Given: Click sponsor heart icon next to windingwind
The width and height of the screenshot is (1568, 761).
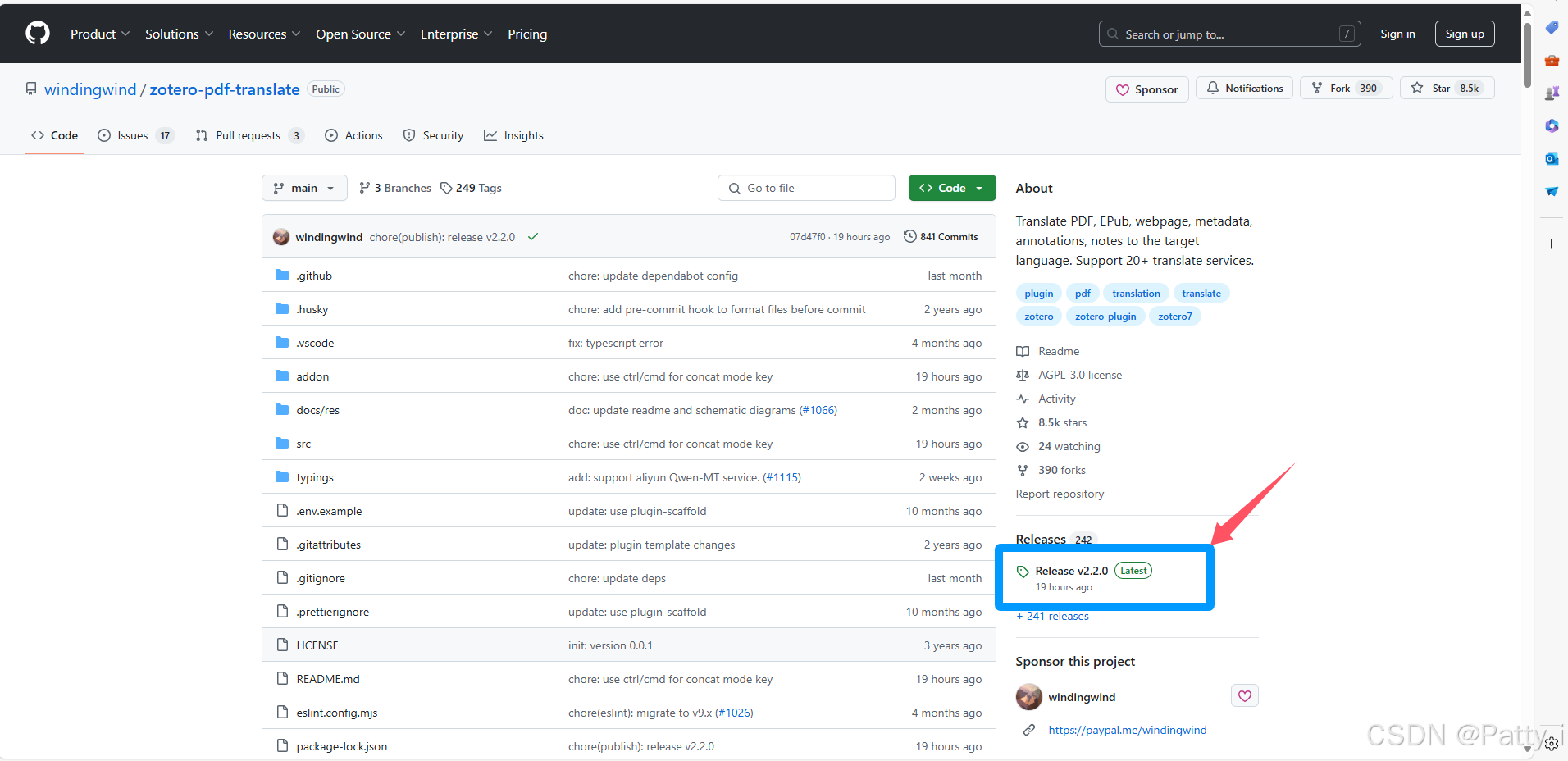Looking at the screenshot, I should click(x=1244, y=696).
